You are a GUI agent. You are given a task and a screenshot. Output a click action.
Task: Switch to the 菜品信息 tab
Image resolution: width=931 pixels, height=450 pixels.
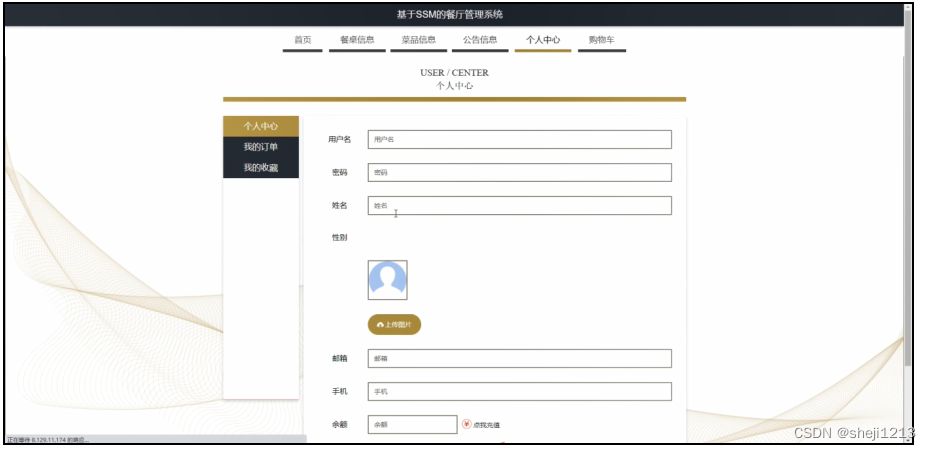tap(419, 40)
